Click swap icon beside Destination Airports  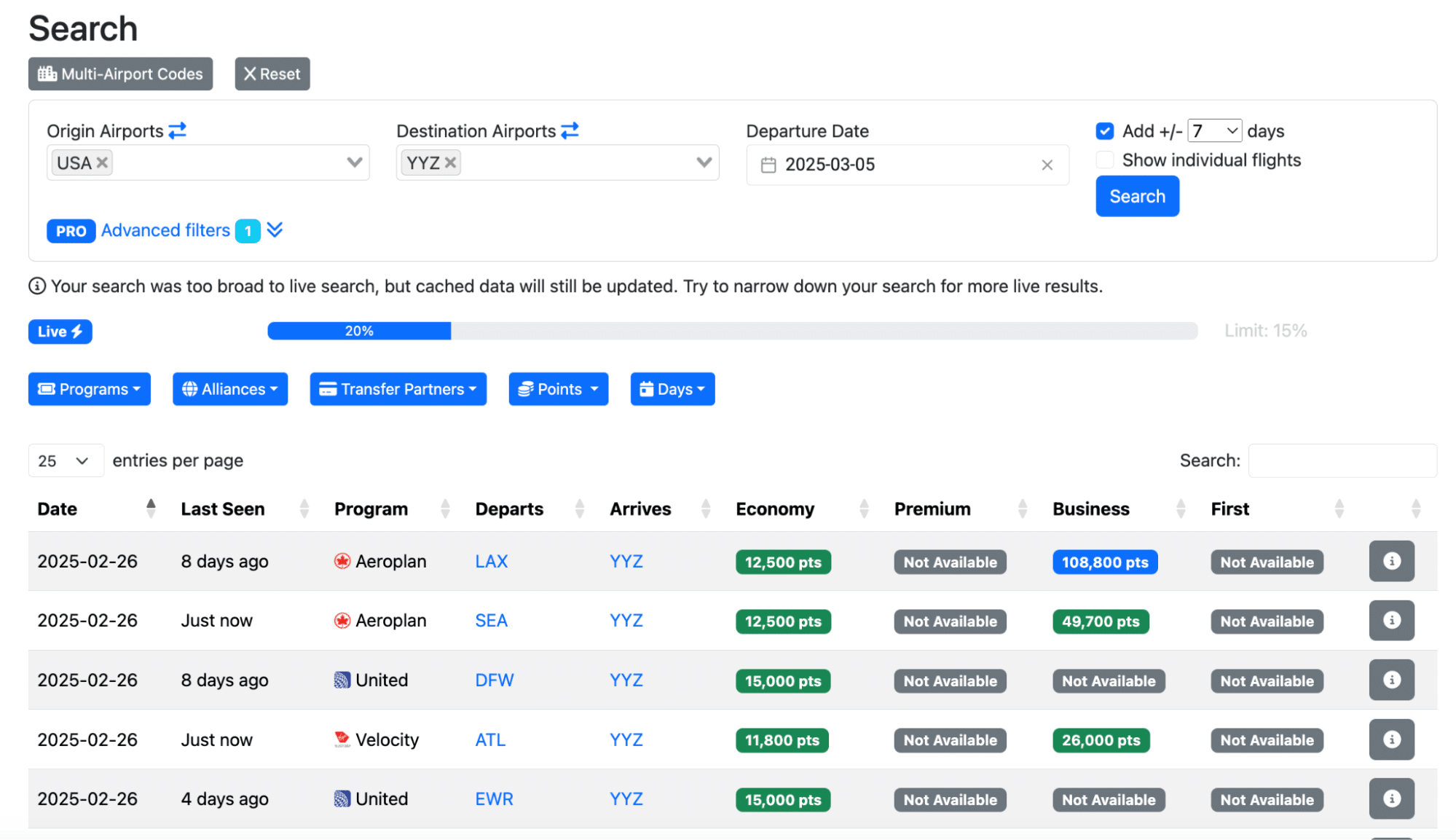(570, 130)
